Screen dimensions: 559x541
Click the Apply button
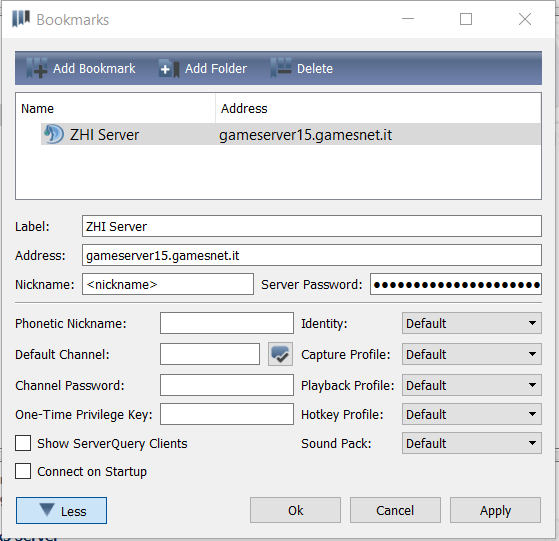point(495,510)
